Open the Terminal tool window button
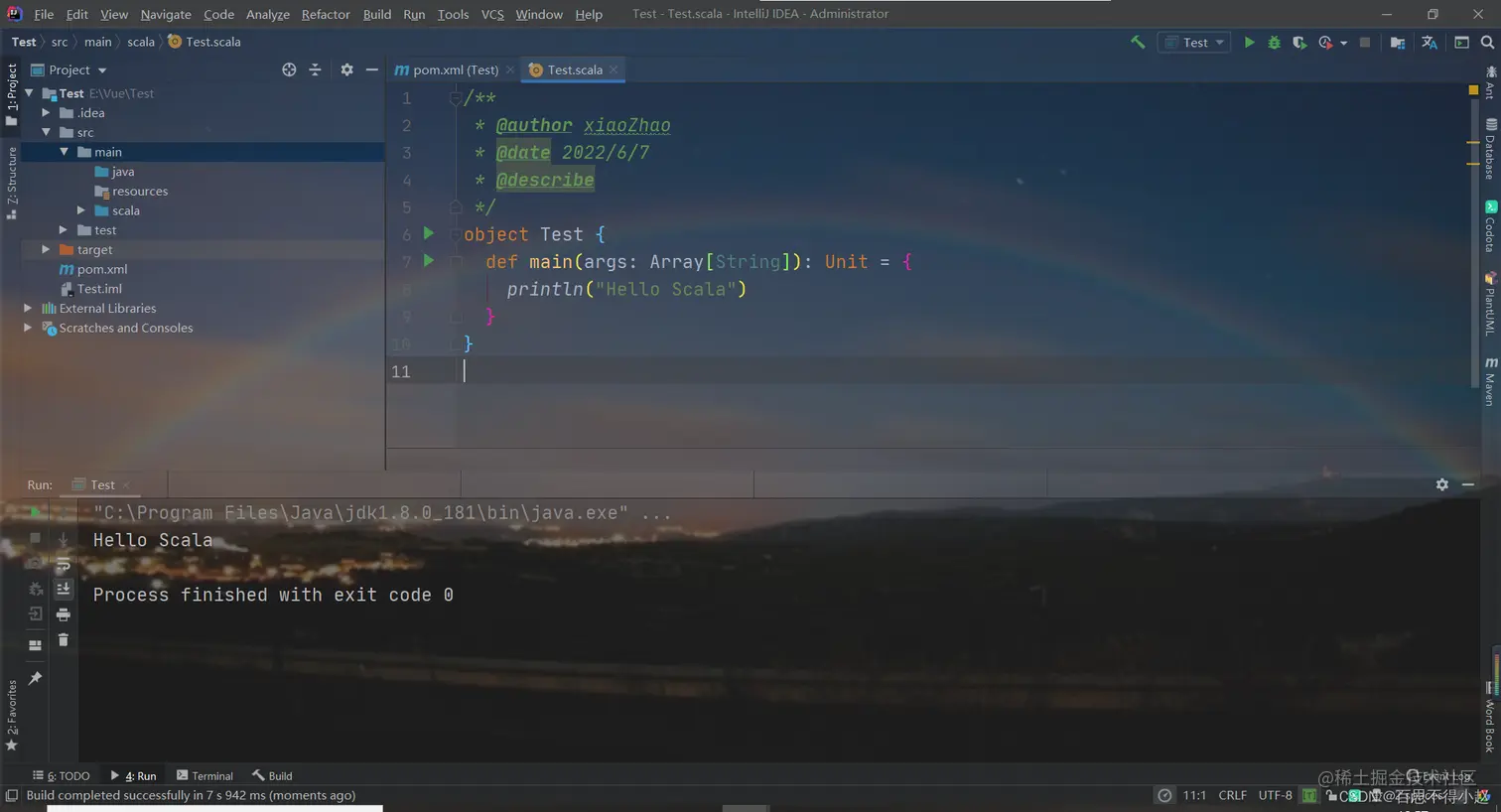 click(205, 775)
